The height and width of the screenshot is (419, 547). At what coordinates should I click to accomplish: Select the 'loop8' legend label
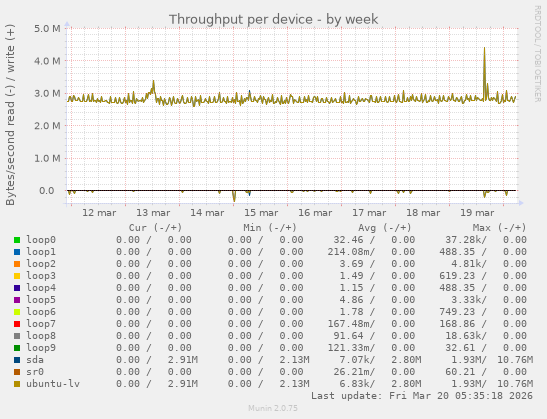coord(41,336)
